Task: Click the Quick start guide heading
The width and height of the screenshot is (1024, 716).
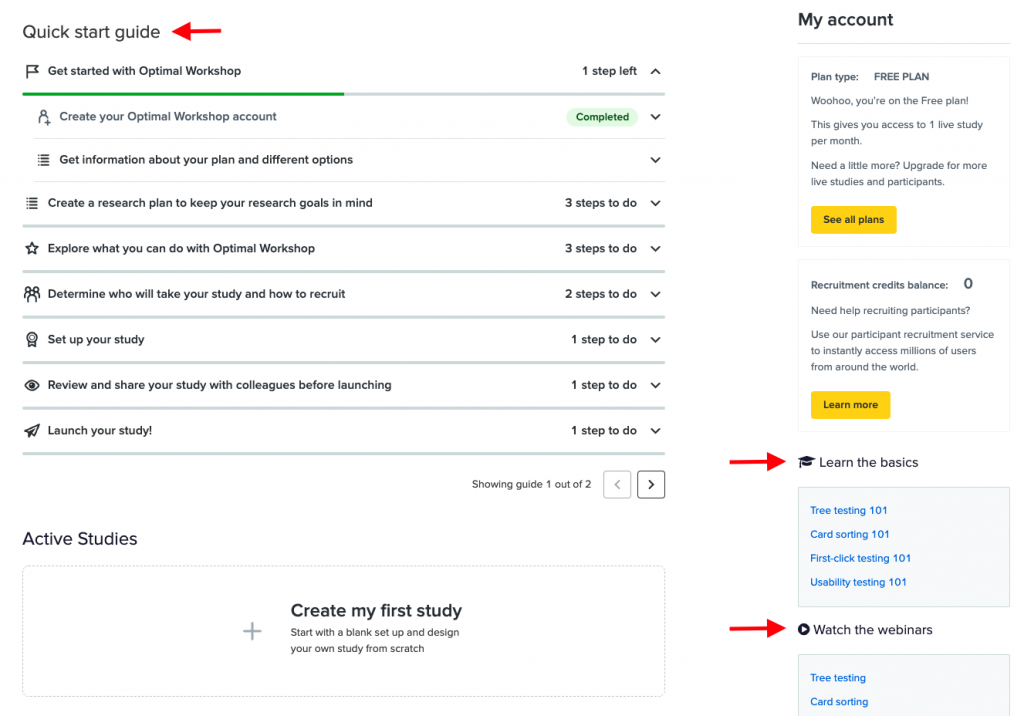Action: (x=91, y=32)
